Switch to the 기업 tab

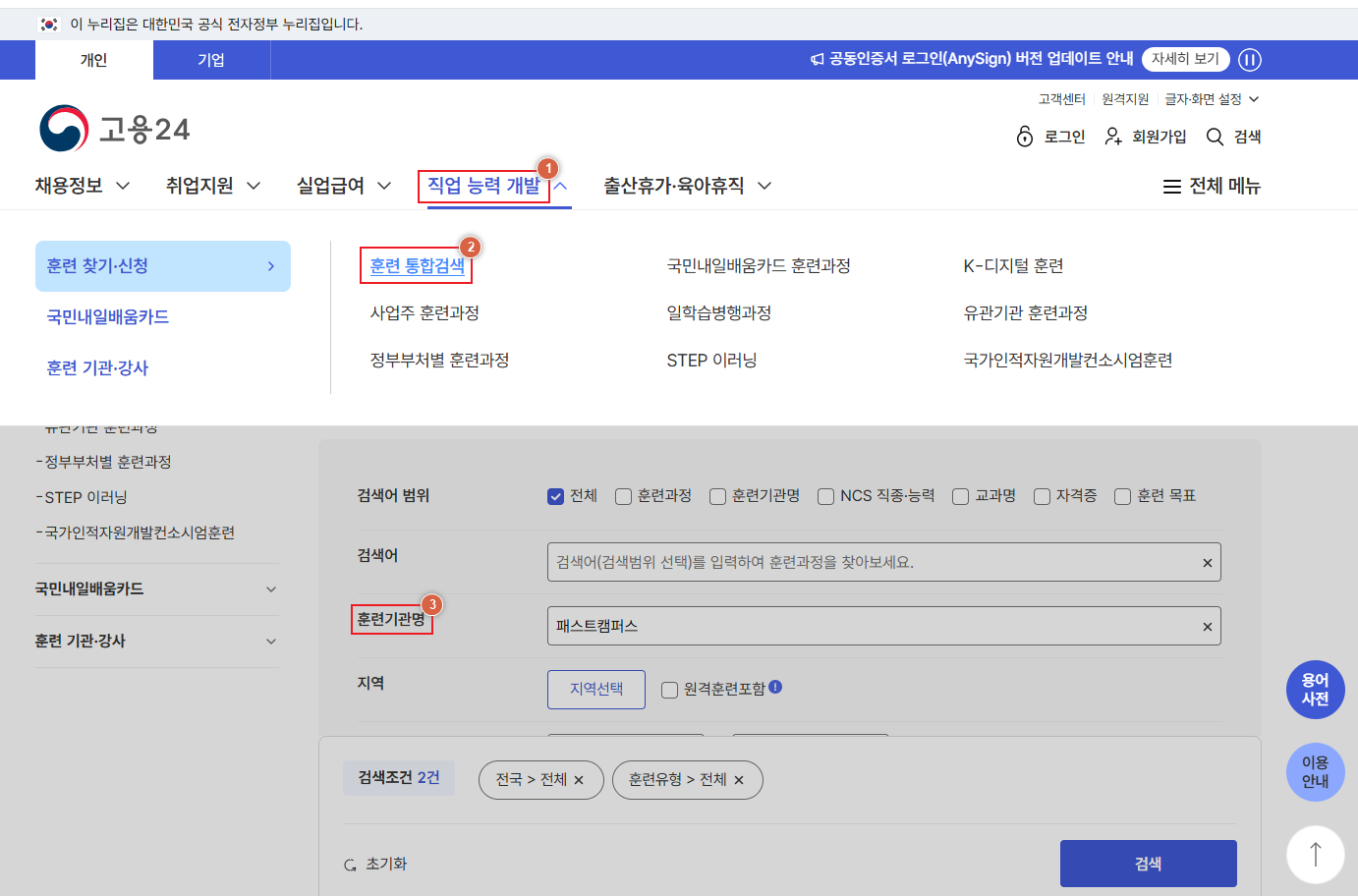[211, 59]
